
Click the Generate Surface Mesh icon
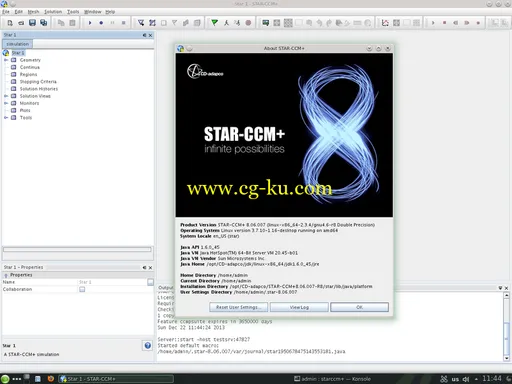(x=141, y=23)
